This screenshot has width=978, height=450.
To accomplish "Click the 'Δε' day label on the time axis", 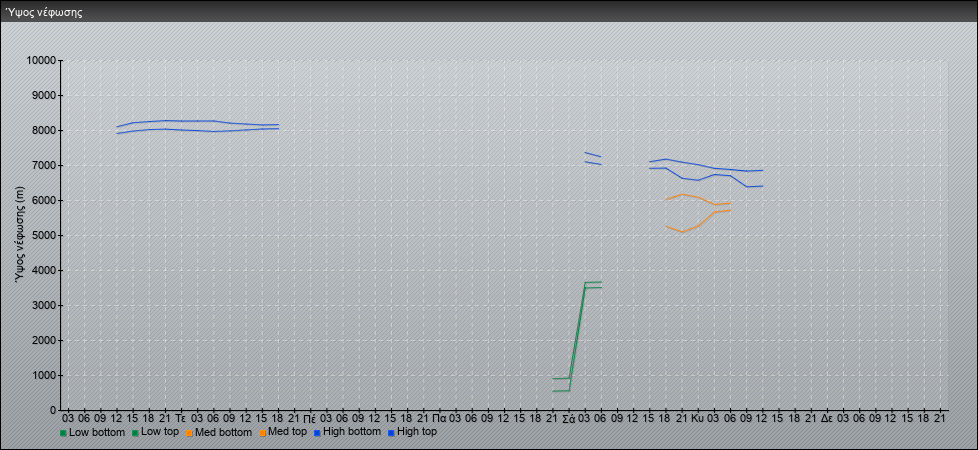I will coord(827,418).
